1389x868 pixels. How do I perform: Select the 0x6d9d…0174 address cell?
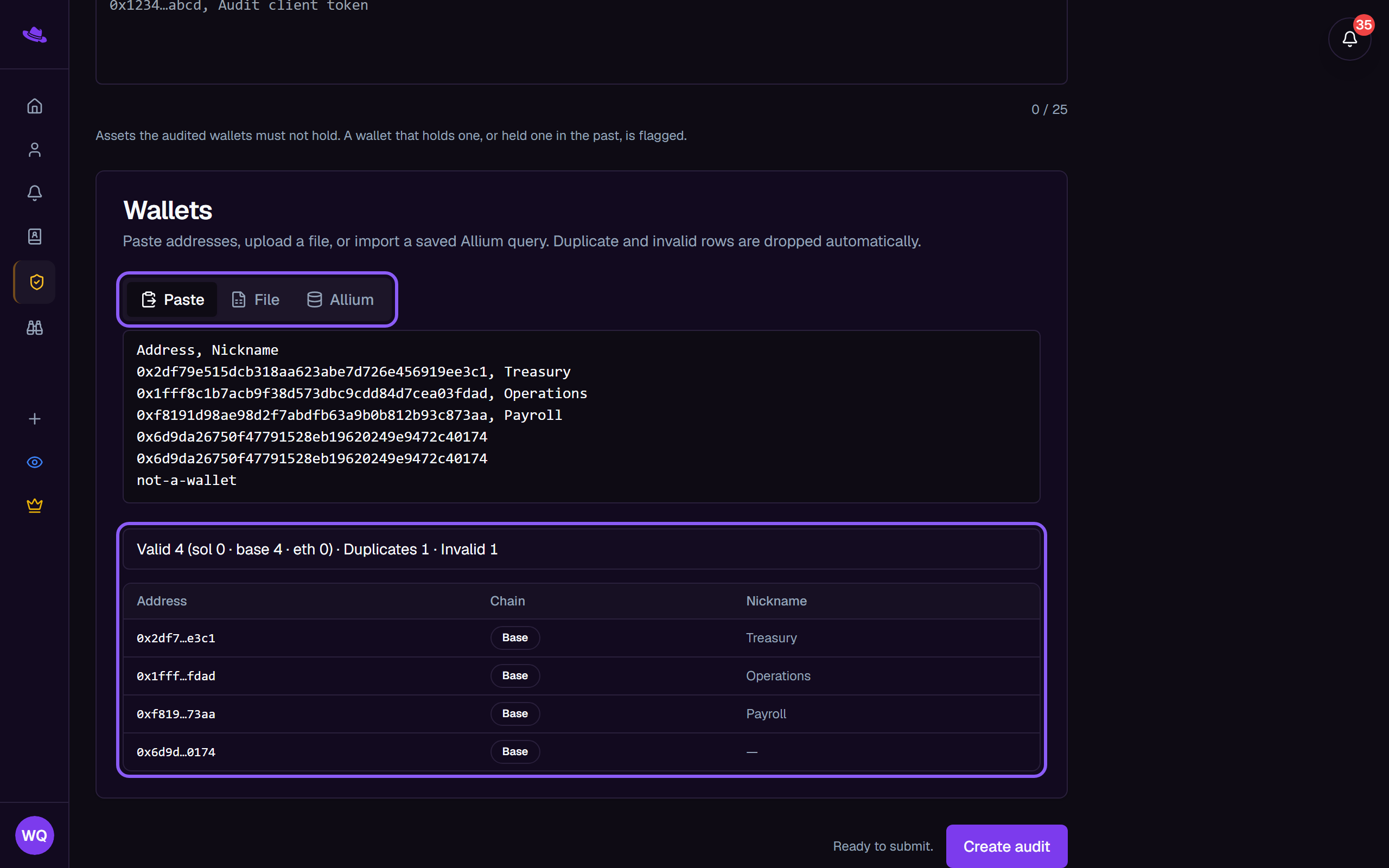pyautogui.click(x=176, y=752)
